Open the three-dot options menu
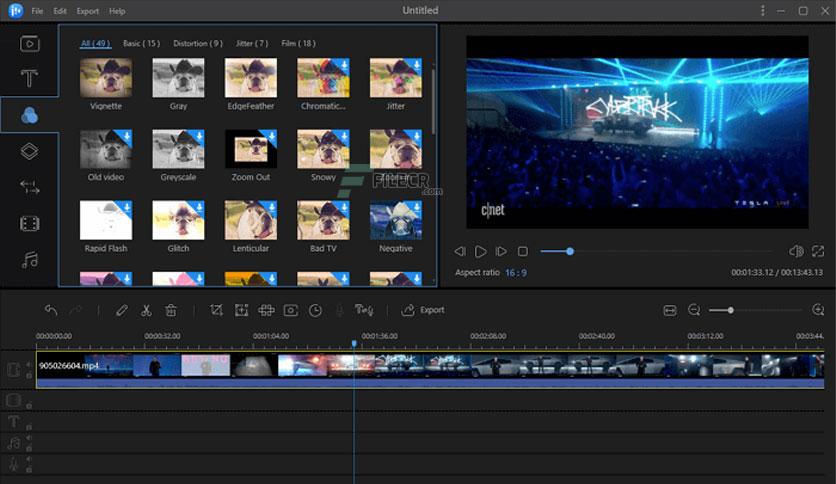This screenshot has width=836, height=484. (762, 11)
